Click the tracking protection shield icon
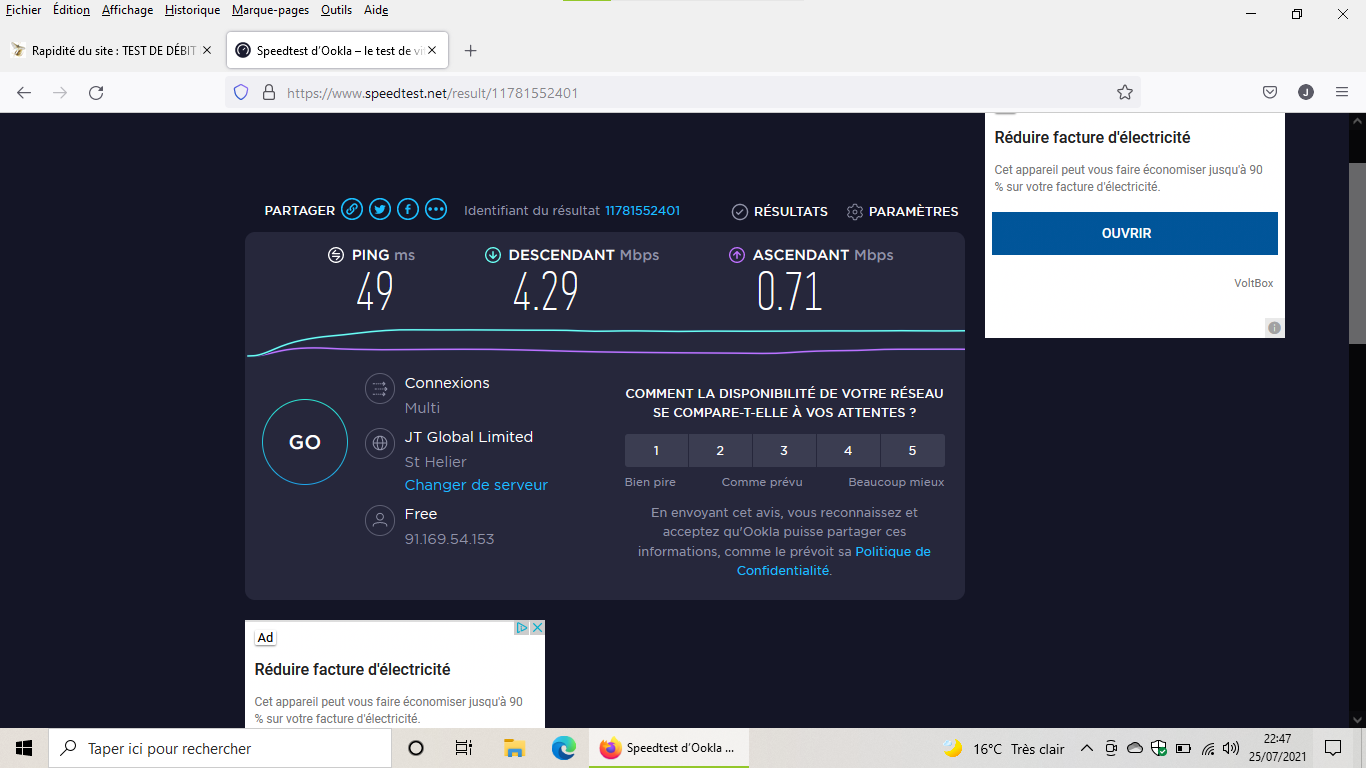Viewport: 1366px width, 768px height. point(240,92)
